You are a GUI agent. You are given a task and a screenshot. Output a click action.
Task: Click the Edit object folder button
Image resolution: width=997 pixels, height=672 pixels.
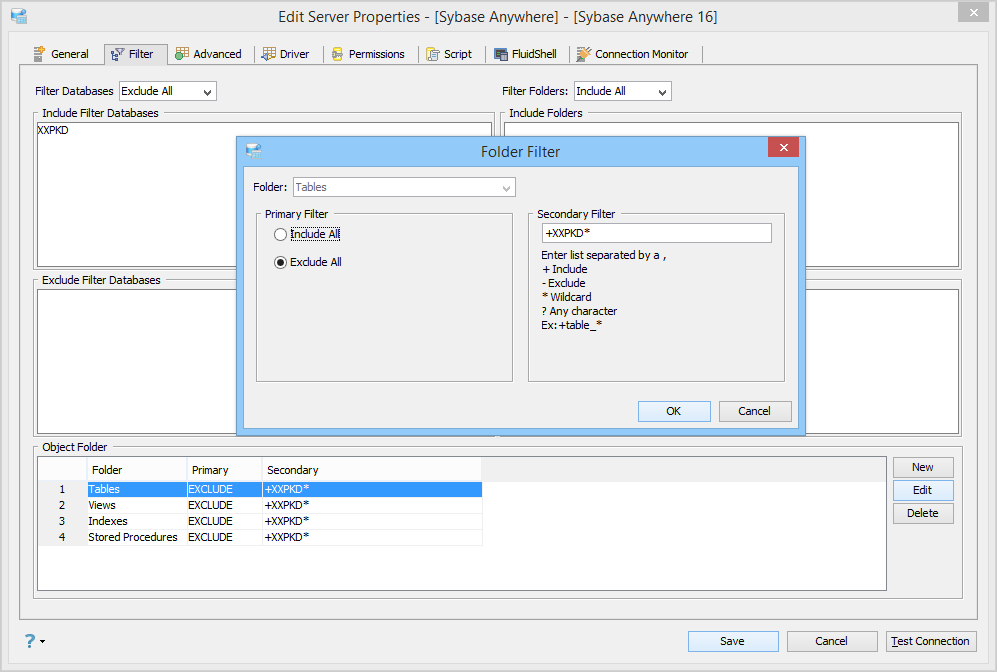coord(923,490)
